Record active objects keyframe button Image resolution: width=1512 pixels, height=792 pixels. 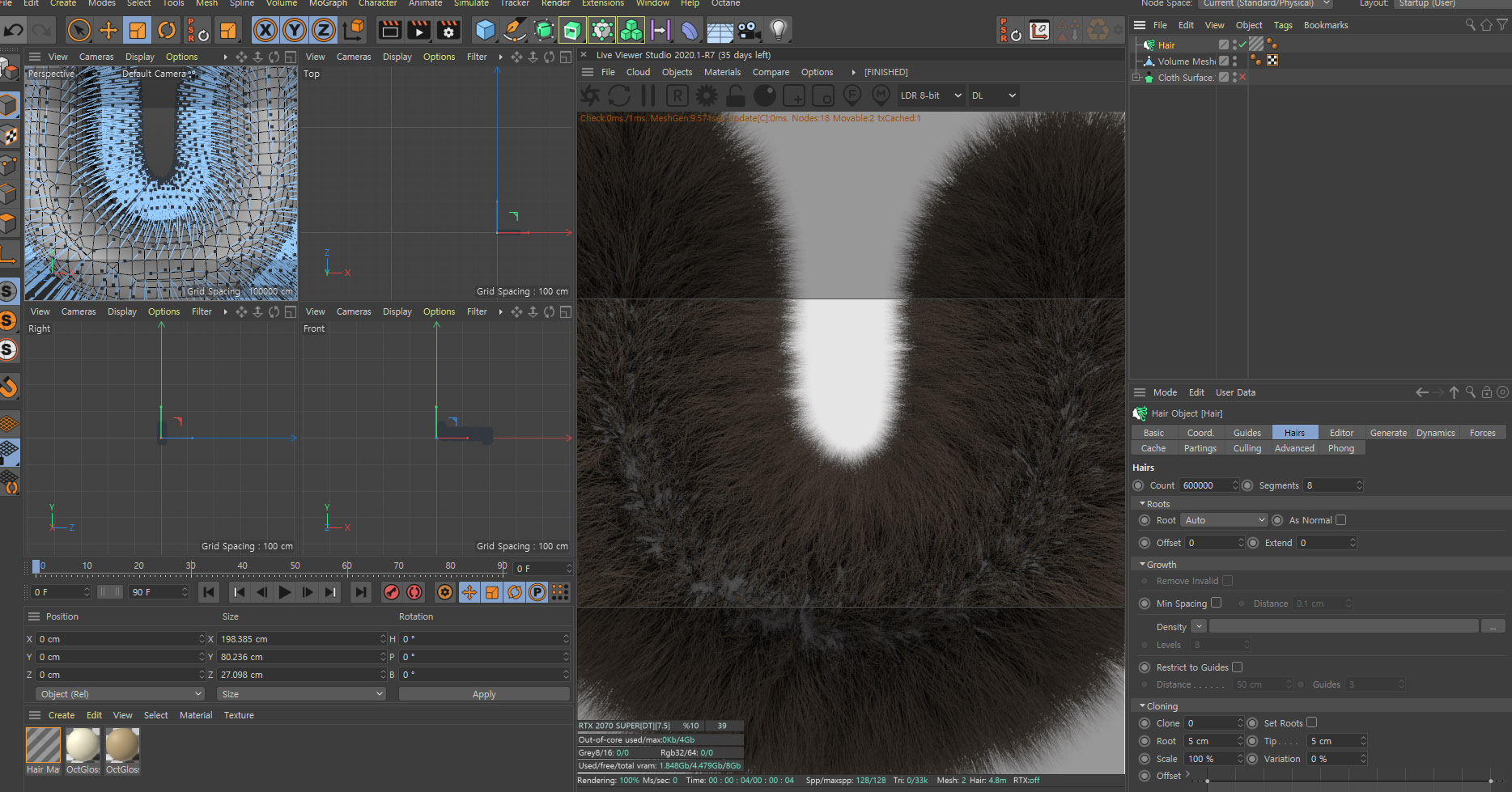[392, 592]
